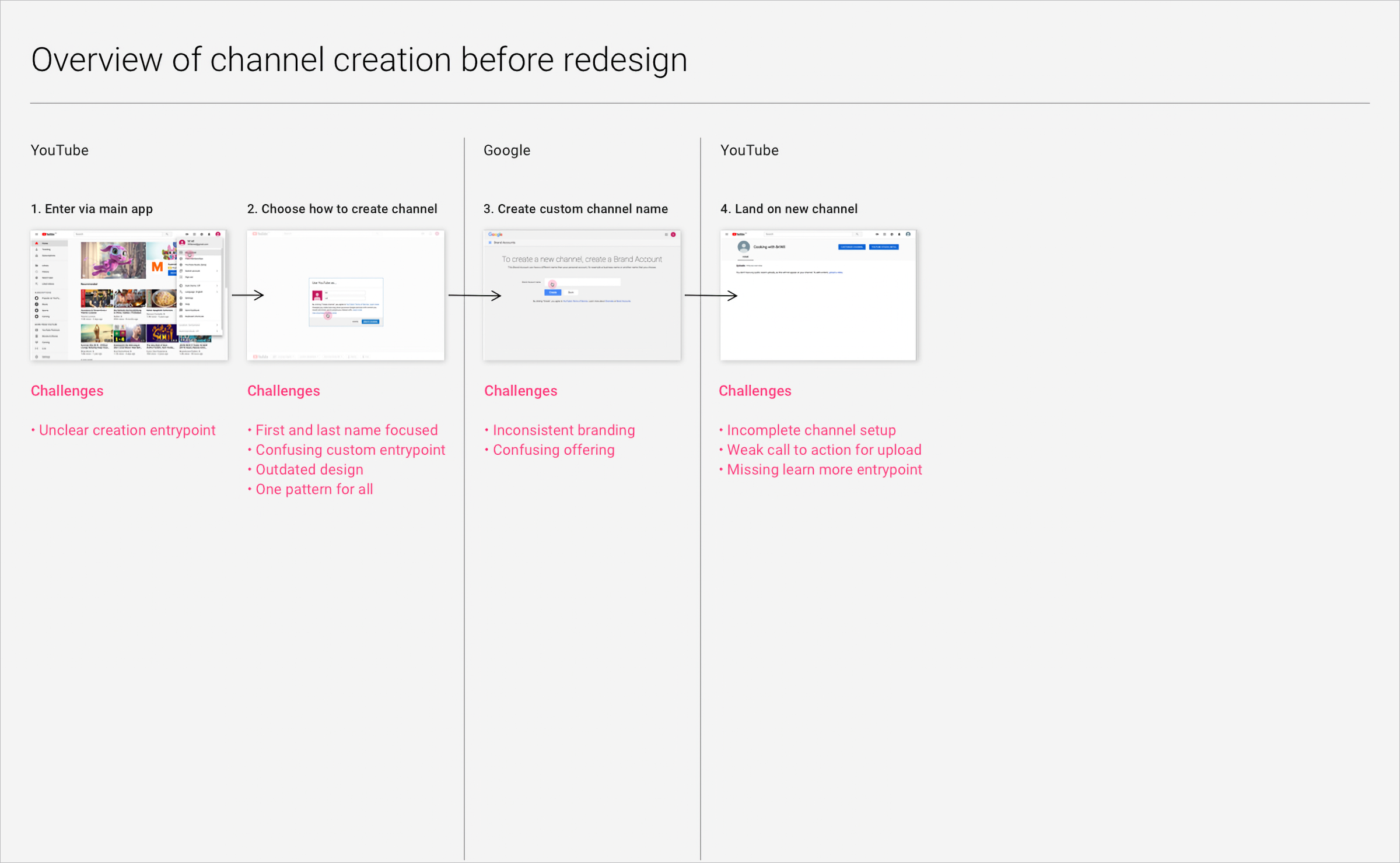
Task: Click the pink profile picture in the Use YouTube as dialog
Action: pos(317,296)
